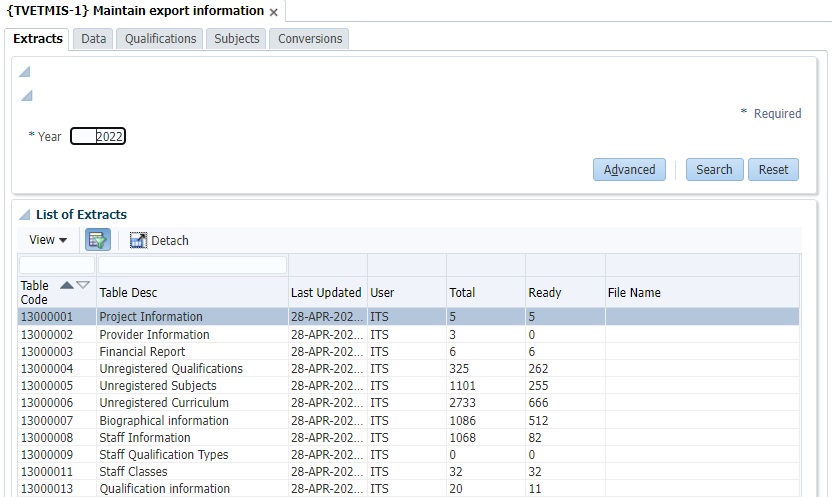
Task: Focus the Year input field
Action: pyautogui.click(x=98, y=137)
